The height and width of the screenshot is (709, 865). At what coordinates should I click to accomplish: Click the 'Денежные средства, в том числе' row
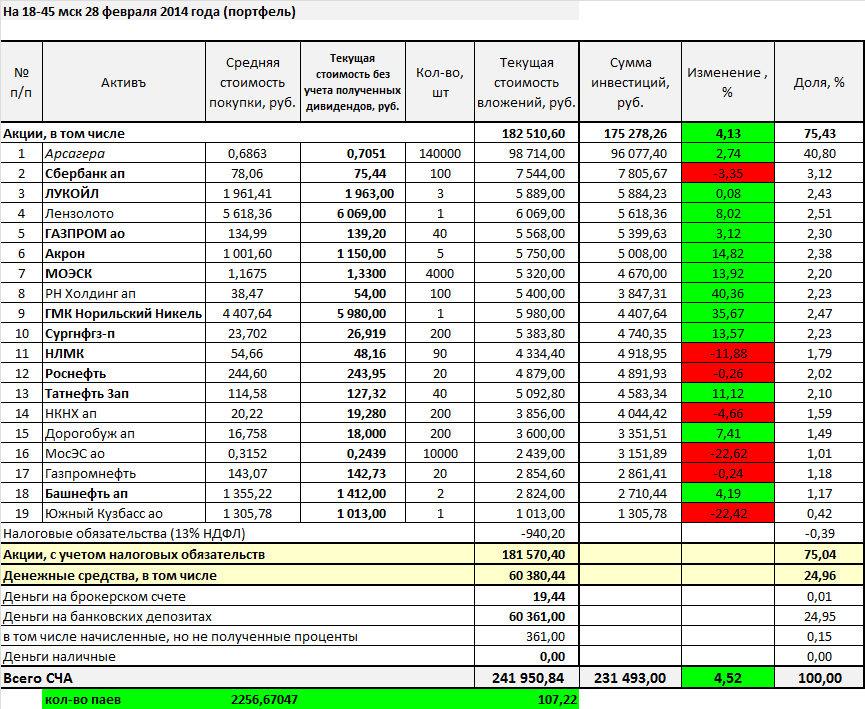coord(110,576)
